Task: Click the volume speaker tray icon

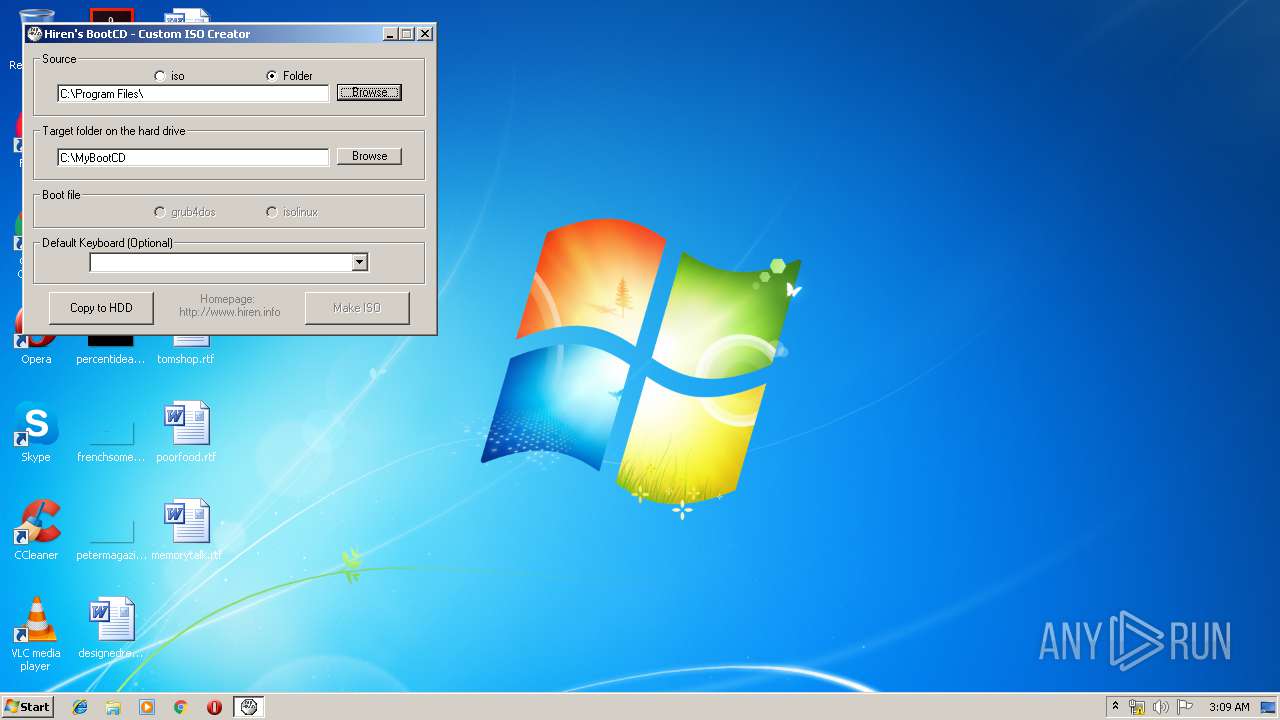Action: pyautogui.click(x=1161, y=707)
